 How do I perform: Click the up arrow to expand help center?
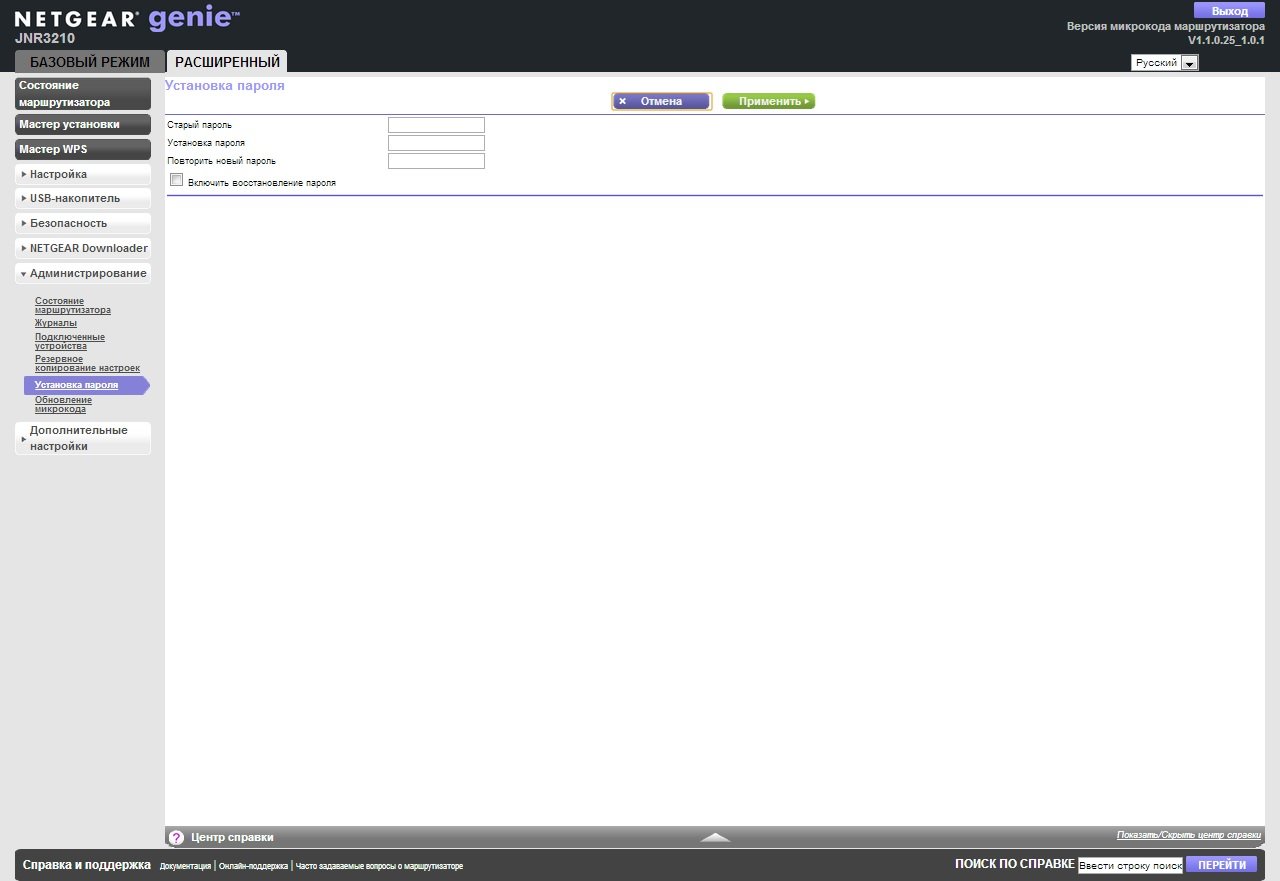[x=715, y=837]
